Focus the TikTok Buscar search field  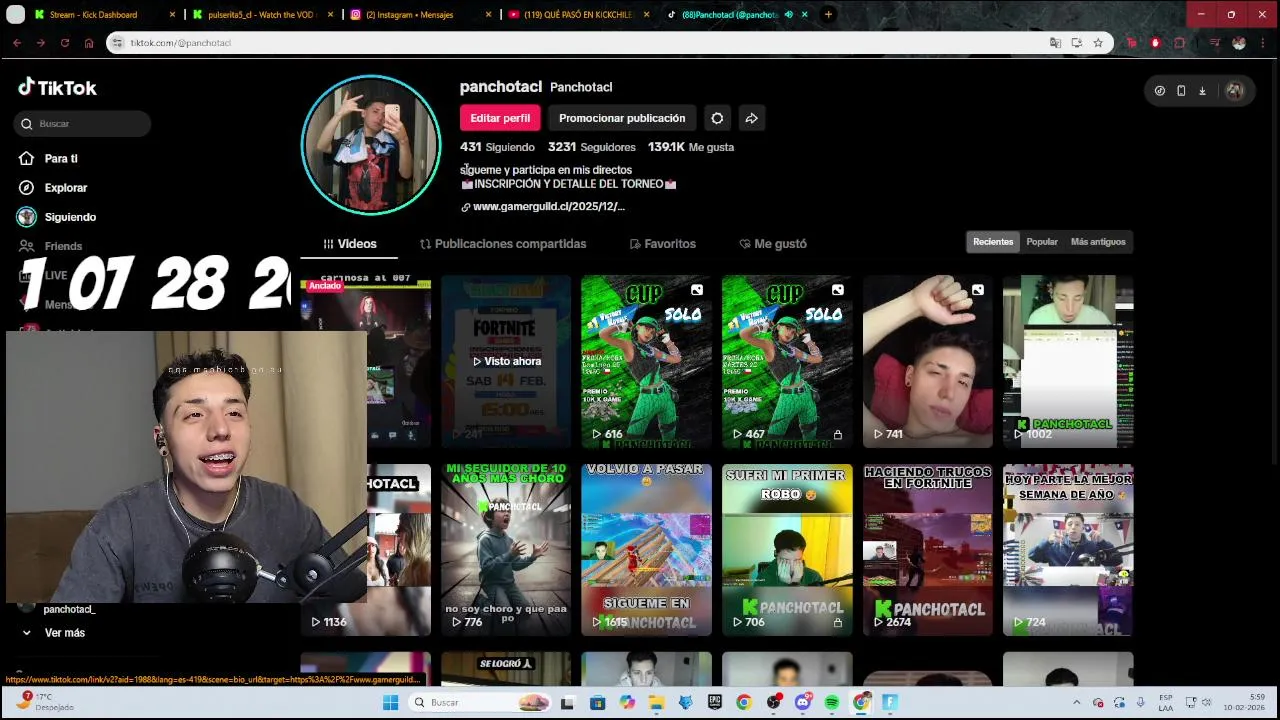84,123
